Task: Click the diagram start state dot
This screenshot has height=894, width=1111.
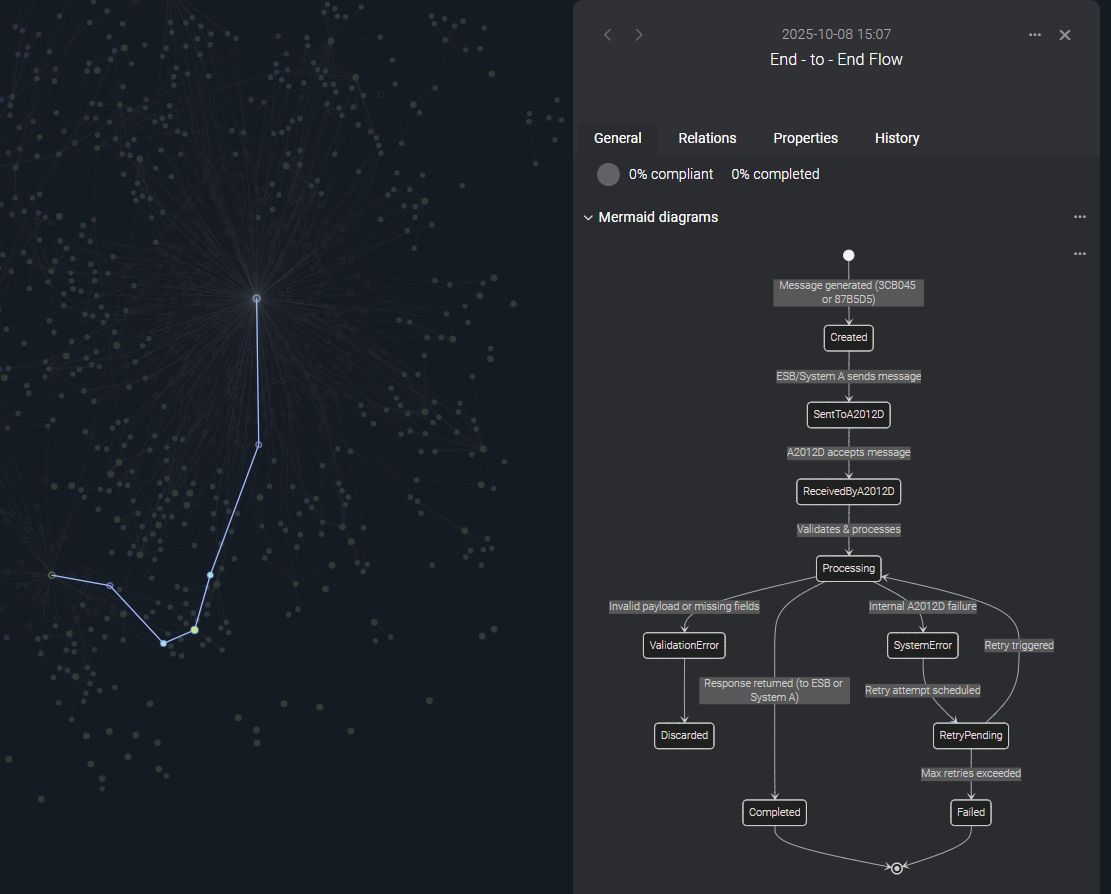Action: [x=849, y=255]
